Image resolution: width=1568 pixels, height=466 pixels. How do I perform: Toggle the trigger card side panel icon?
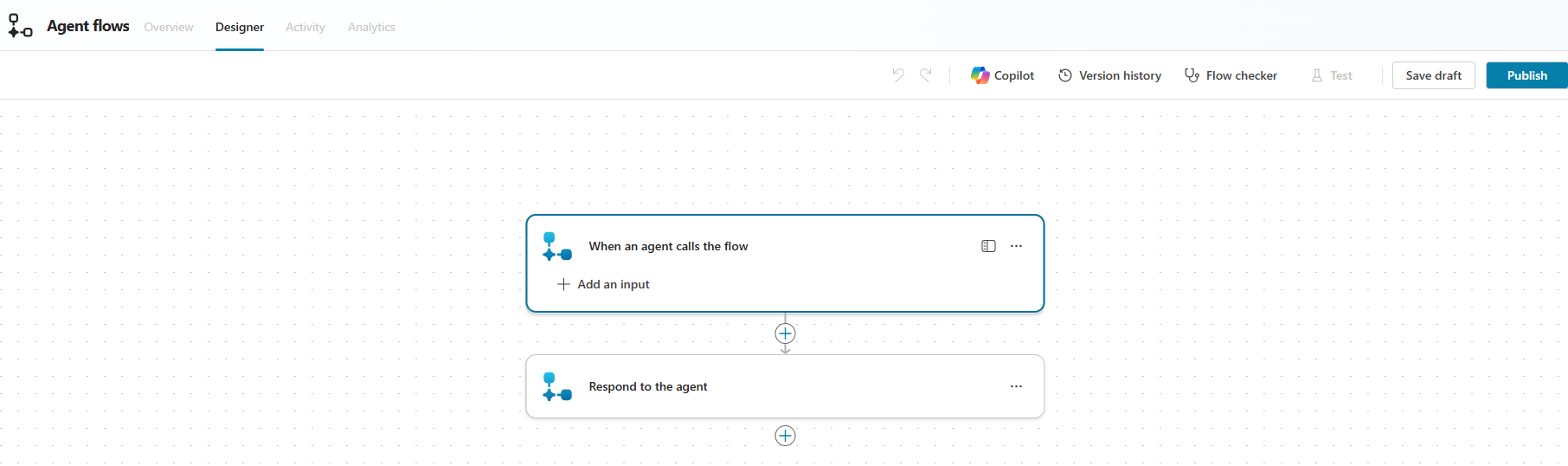tap(988, 246)
